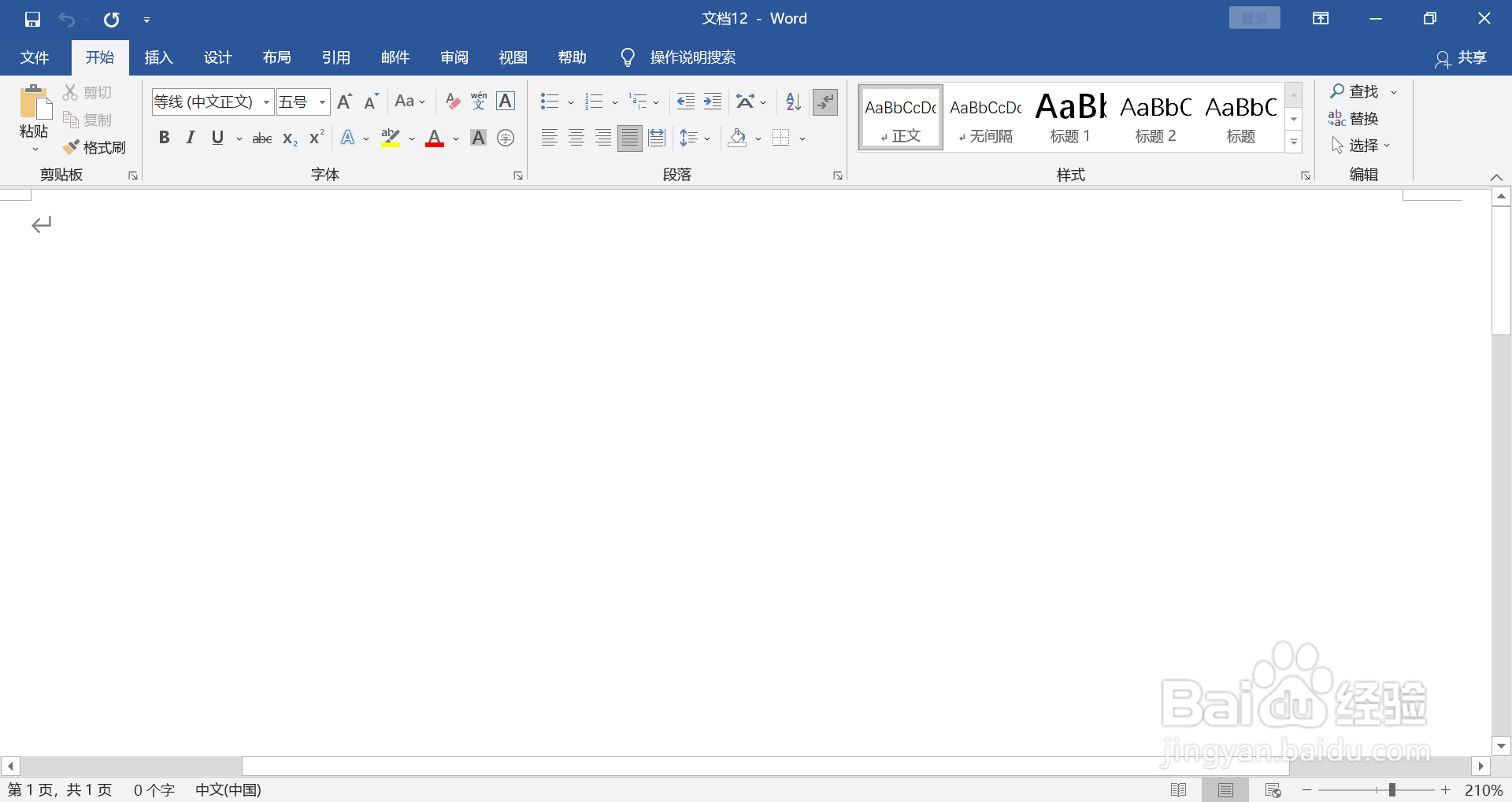Open the Bullets list dropdown arrow

571,102
